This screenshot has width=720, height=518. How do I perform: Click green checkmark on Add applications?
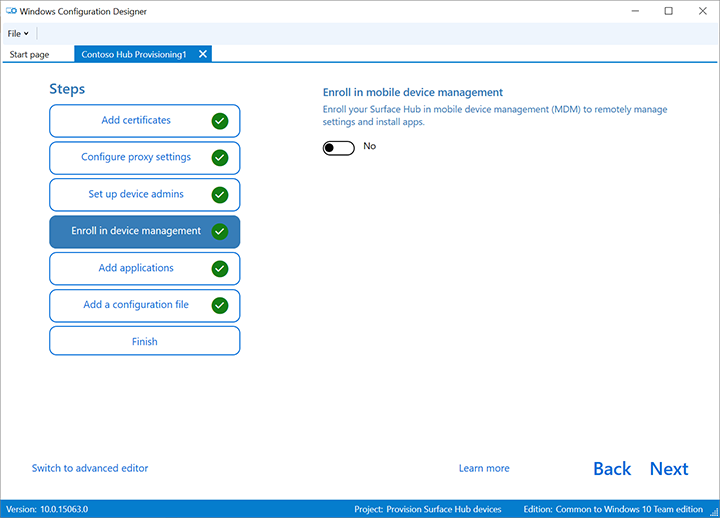pos(220,269)
